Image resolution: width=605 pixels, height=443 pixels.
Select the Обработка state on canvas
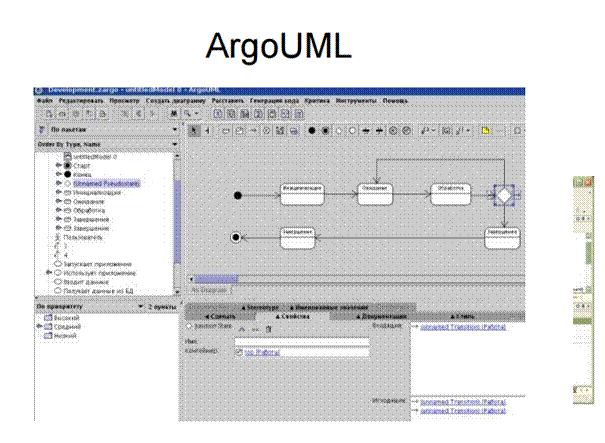(450, 194)
